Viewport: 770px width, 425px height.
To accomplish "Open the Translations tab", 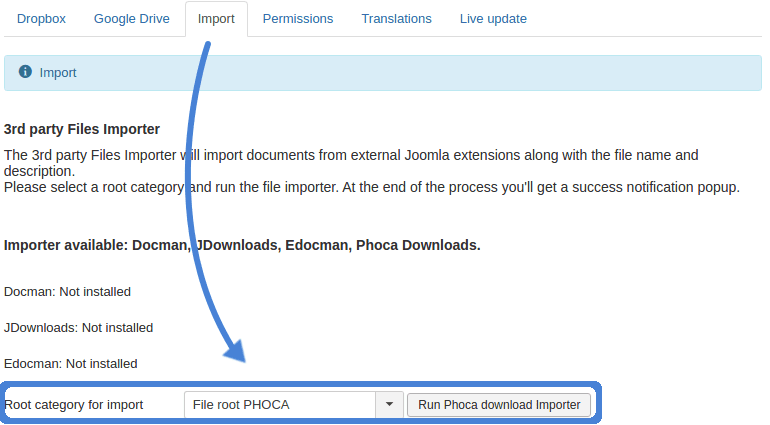I will tap(396, 18).
